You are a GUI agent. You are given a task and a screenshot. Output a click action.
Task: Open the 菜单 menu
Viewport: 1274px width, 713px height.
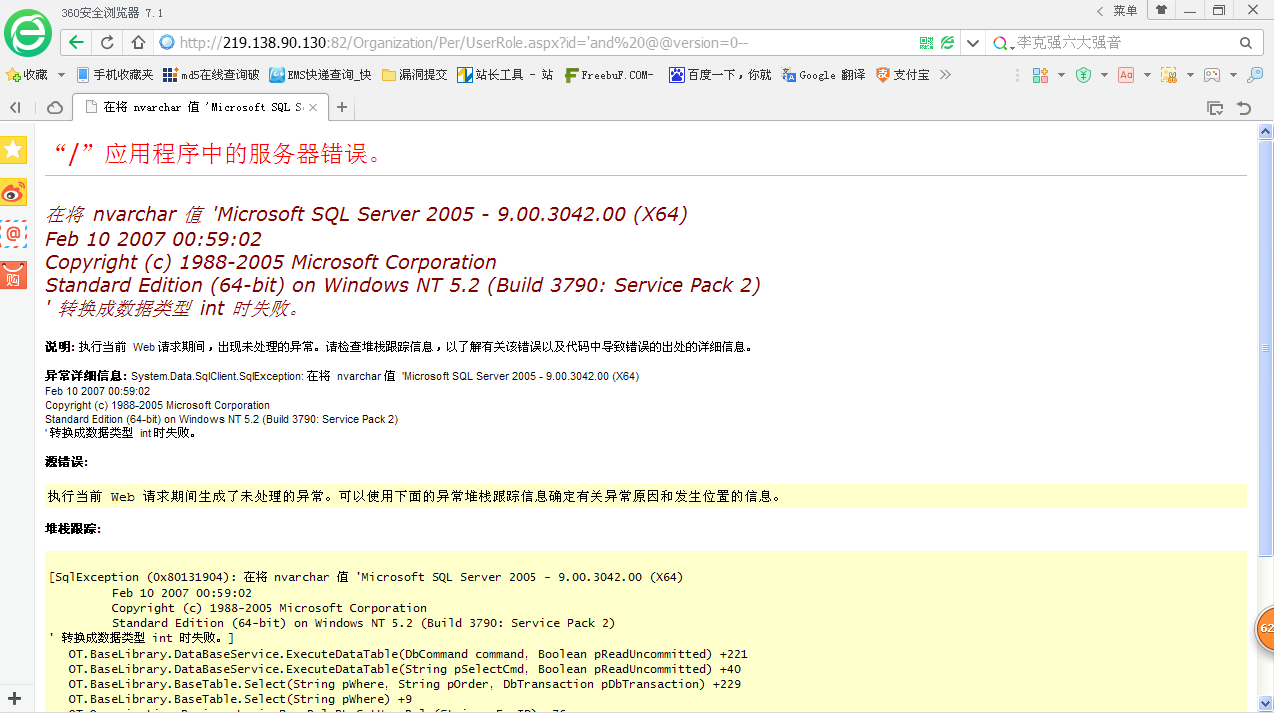click(x=1125, y=11)
